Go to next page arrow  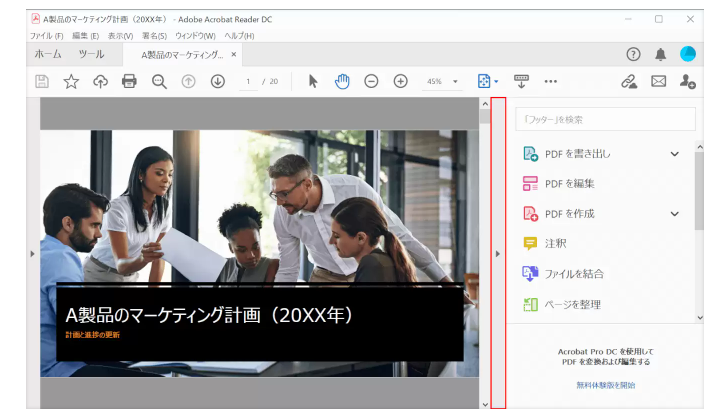217,81
